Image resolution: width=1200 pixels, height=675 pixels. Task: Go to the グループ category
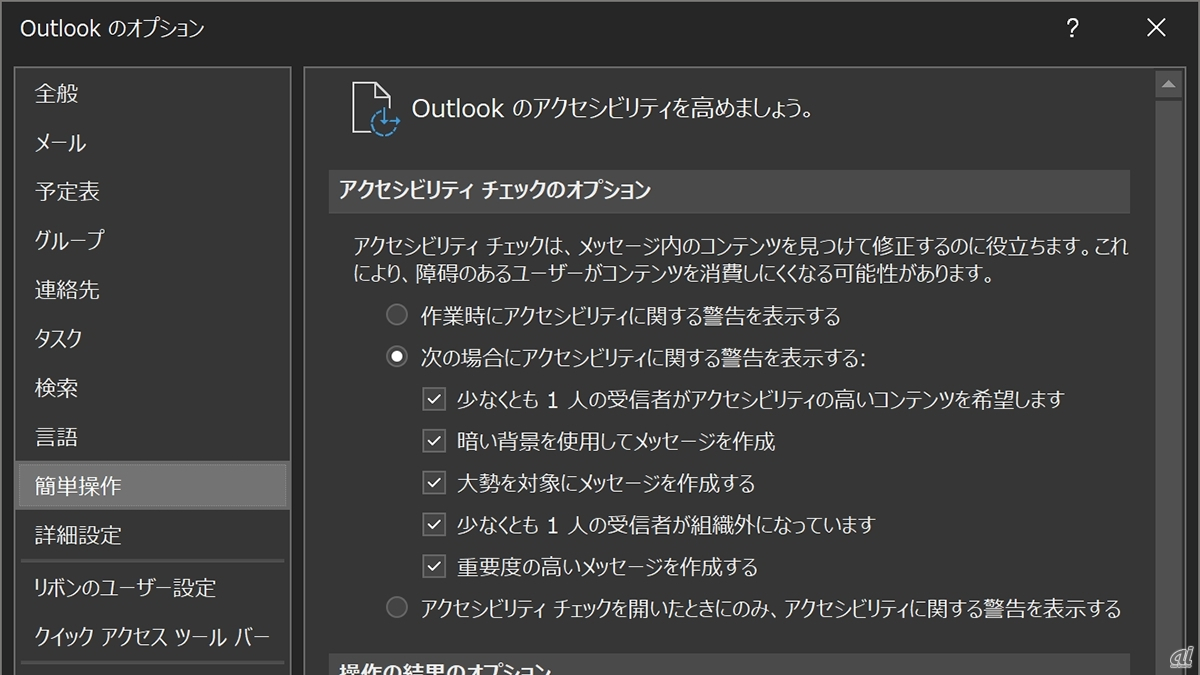(153, 241)
